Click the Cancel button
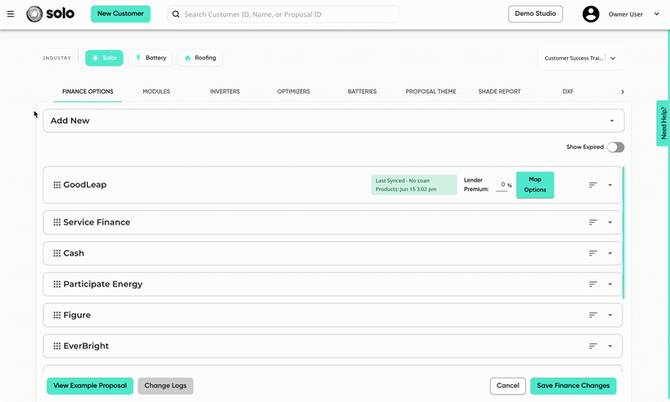 point(508,386)
